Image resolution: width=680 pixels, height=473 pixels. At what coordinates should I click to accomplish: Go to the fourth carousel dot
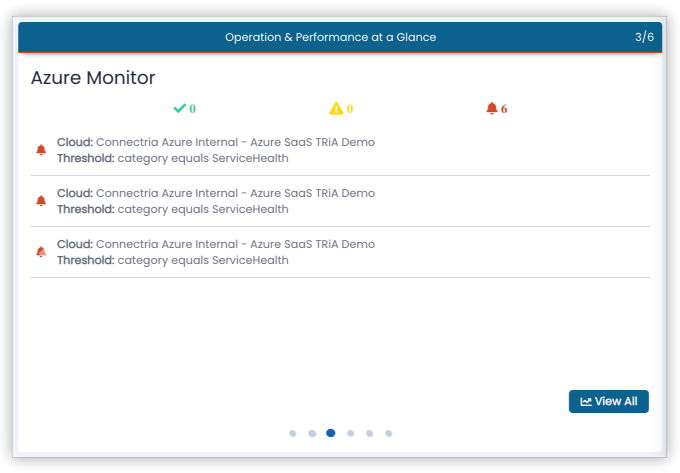[350, 433]
